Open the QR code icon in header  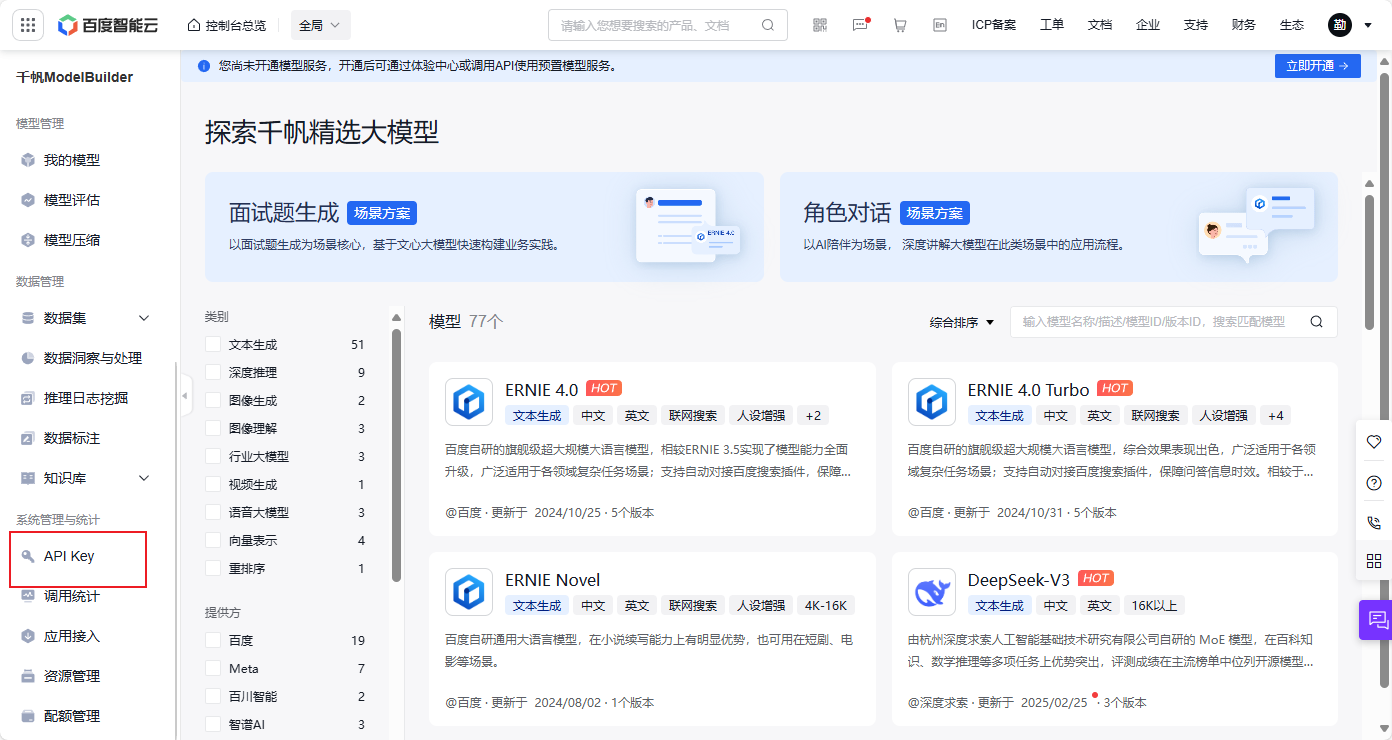pyautogui.click(x=820, y=25)
